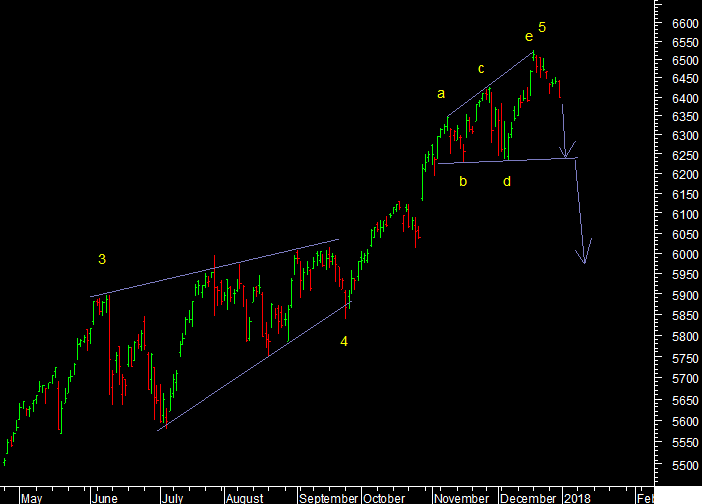This screenshot has width=702, height=504.
Task: Select the yellow 'e' wave label
Action: [x=529, y=38]
